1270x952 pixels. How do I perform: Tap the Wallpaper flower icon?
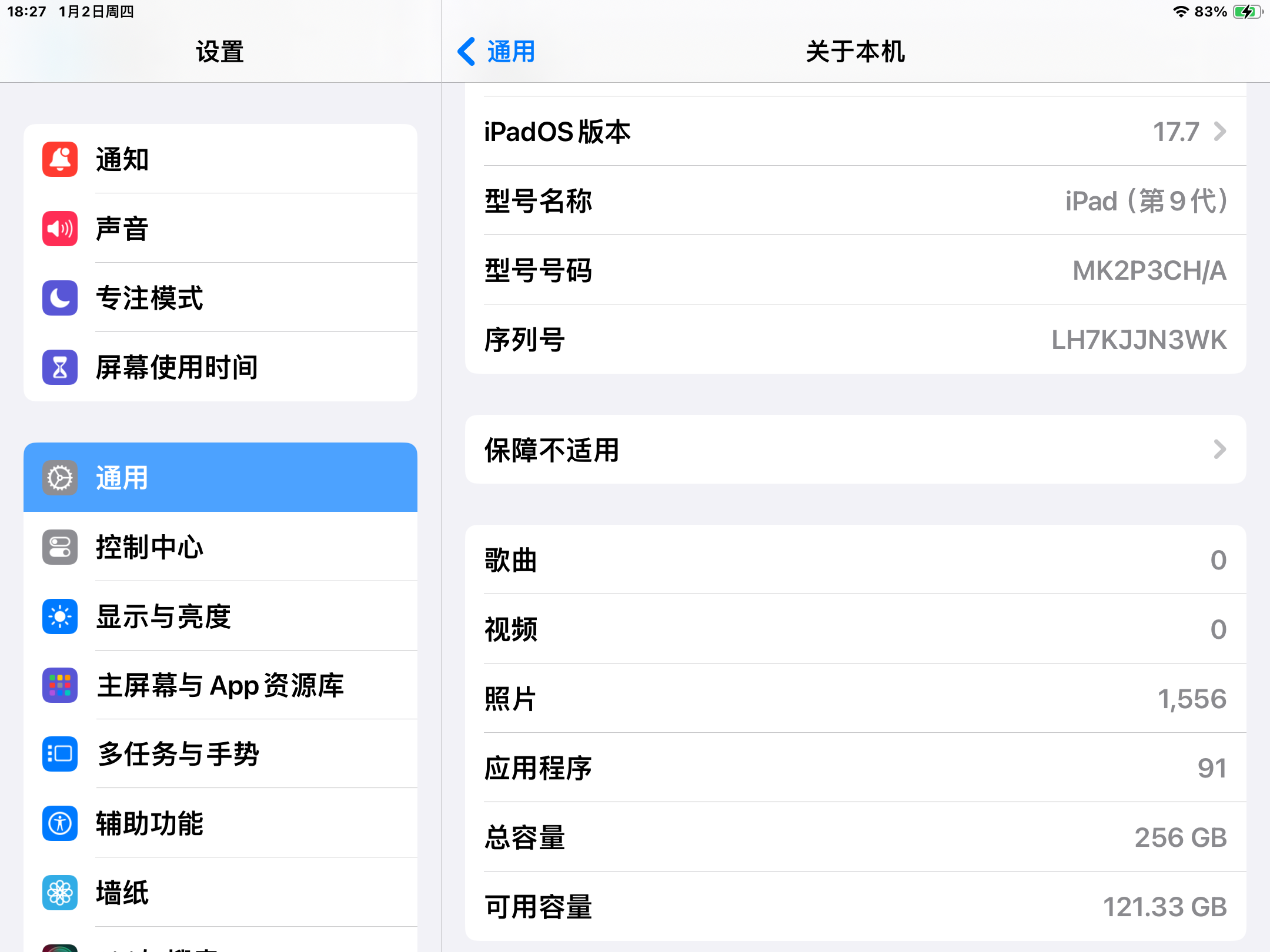tap(60, 893)
